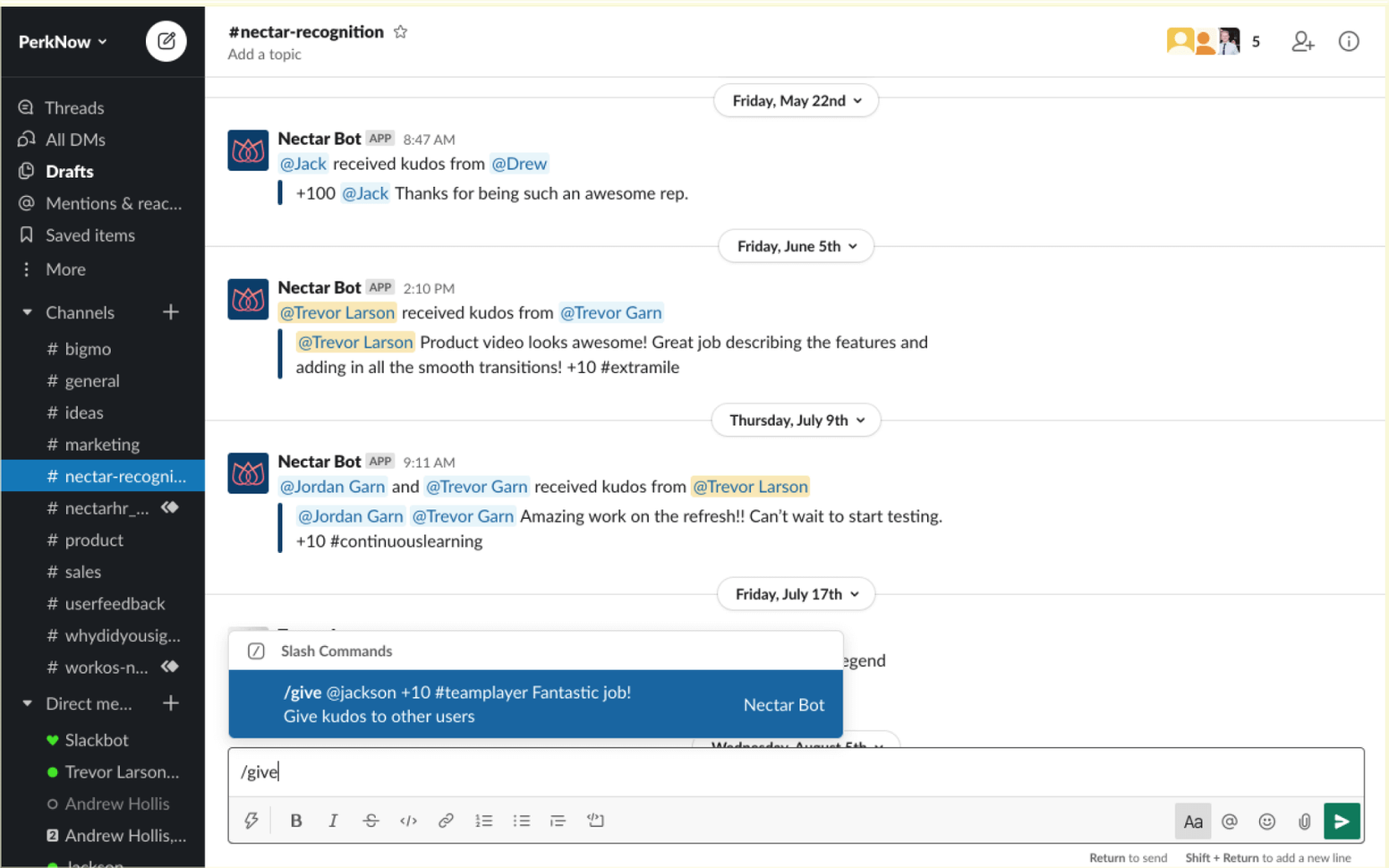Open the emoji picker
1389x868 pixels.
(x=1267, y=821)
